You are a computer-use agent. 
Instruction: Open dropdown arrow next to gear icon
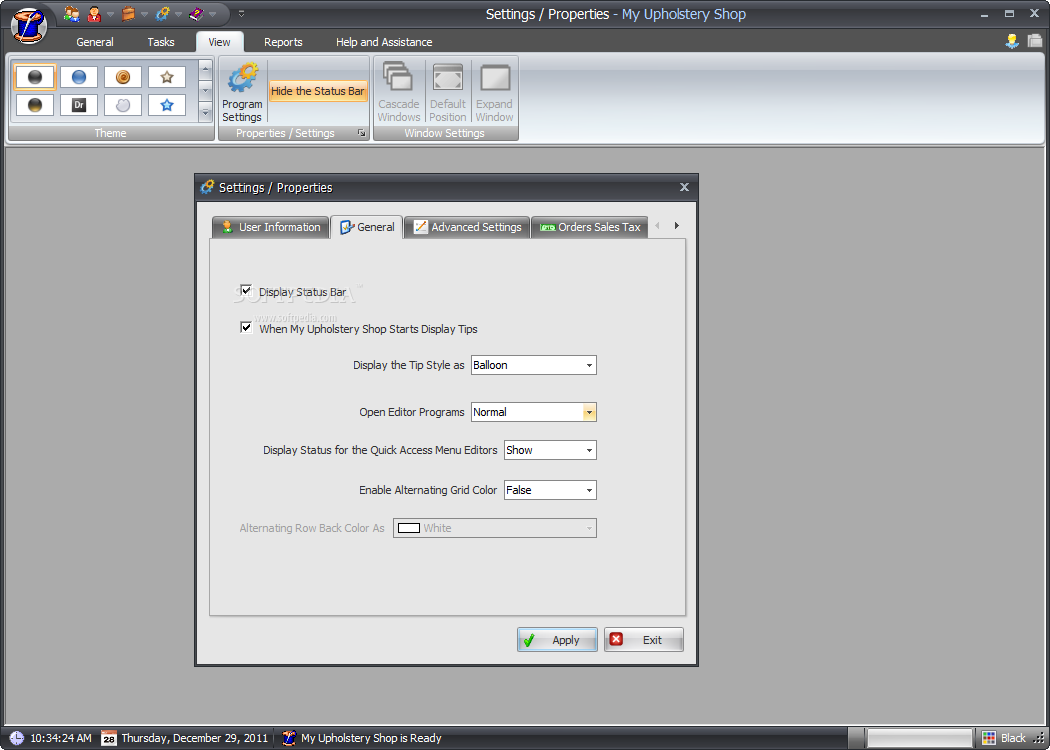(178, 14)
